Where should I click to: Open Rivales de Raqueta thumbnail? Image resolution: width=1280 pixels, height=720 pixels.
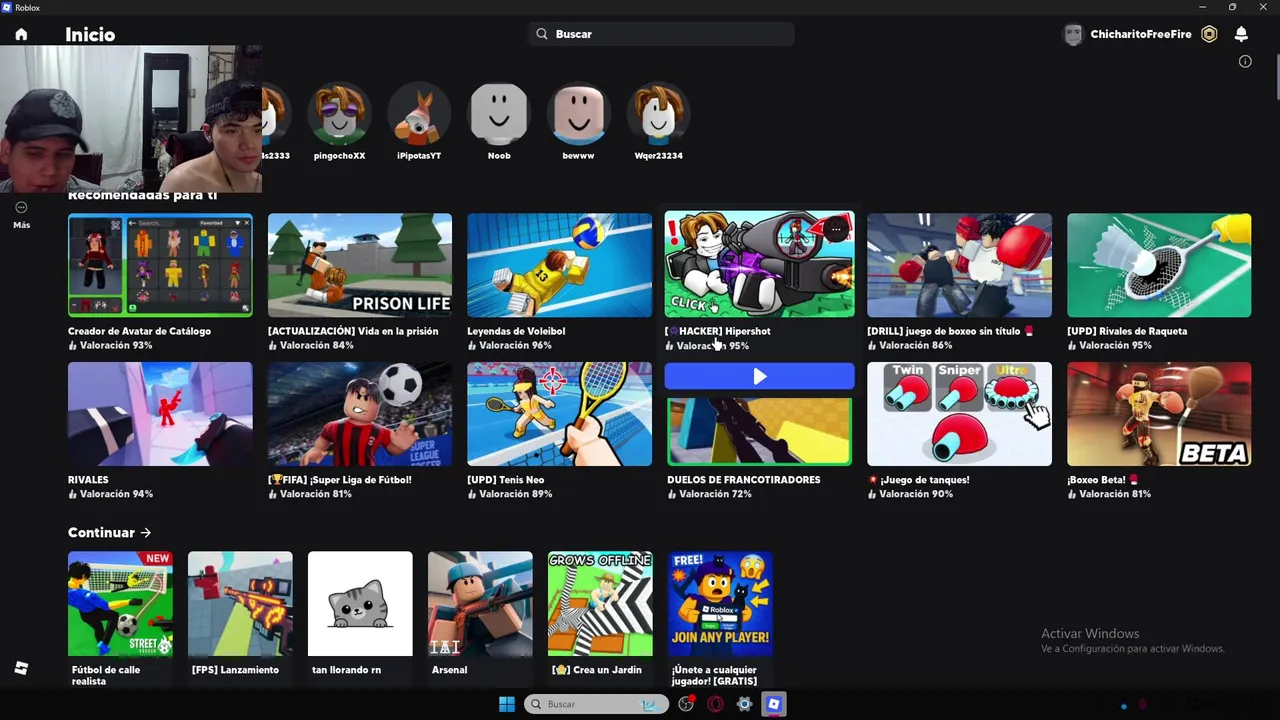(x=1159, y=265)
